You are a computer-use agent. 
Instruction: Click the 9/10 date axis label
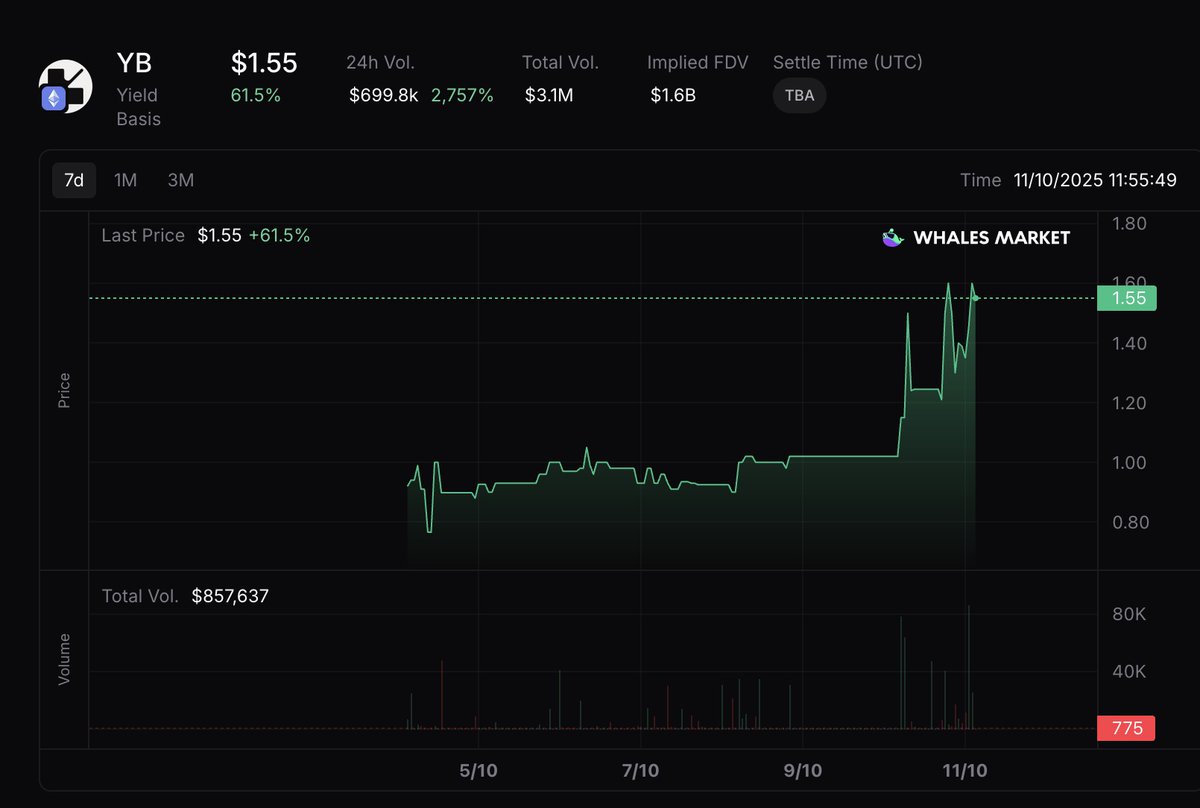(802, 771)
